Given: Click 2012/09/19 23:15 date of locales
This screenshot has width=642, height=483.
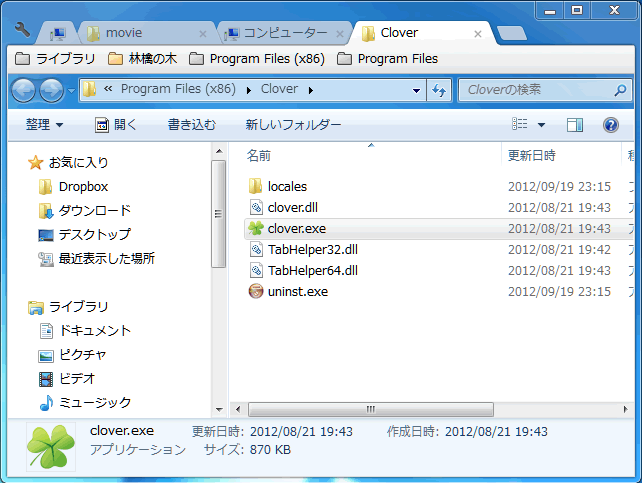Looking at the screenshot, I should (559, 187).
